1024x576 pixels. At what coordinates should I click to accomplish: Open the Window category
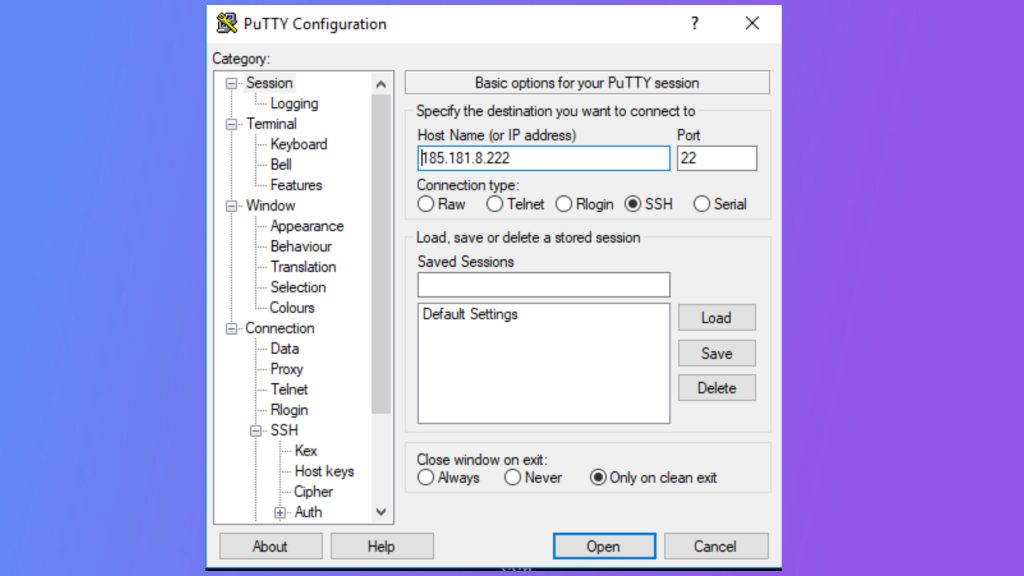(x=270, y=205)
